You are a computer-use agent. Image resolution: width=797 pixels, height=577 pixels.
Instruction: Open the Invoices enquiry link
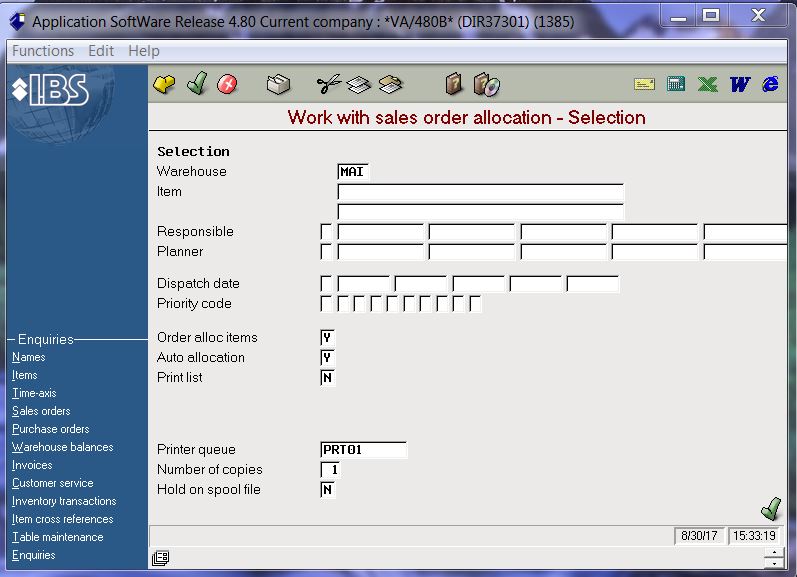32,465
